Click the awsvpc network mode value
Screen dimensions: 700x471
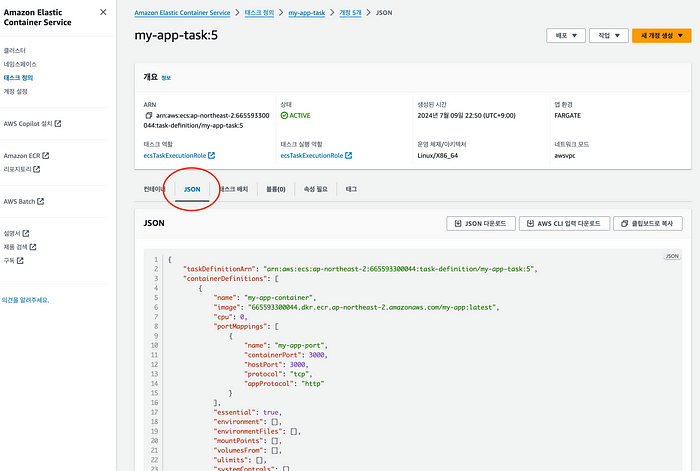tap(565, 155)
